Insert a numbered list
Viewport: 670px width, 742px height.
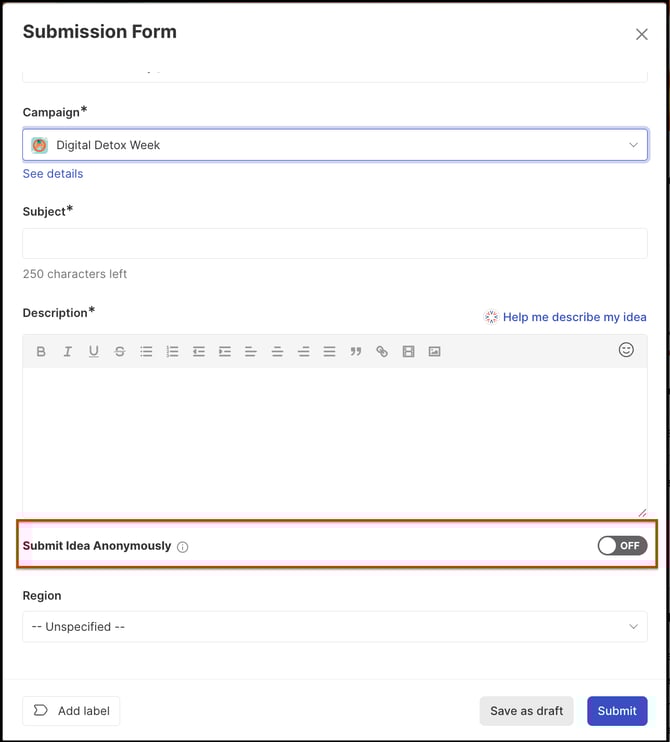click(x=172, y=352)
